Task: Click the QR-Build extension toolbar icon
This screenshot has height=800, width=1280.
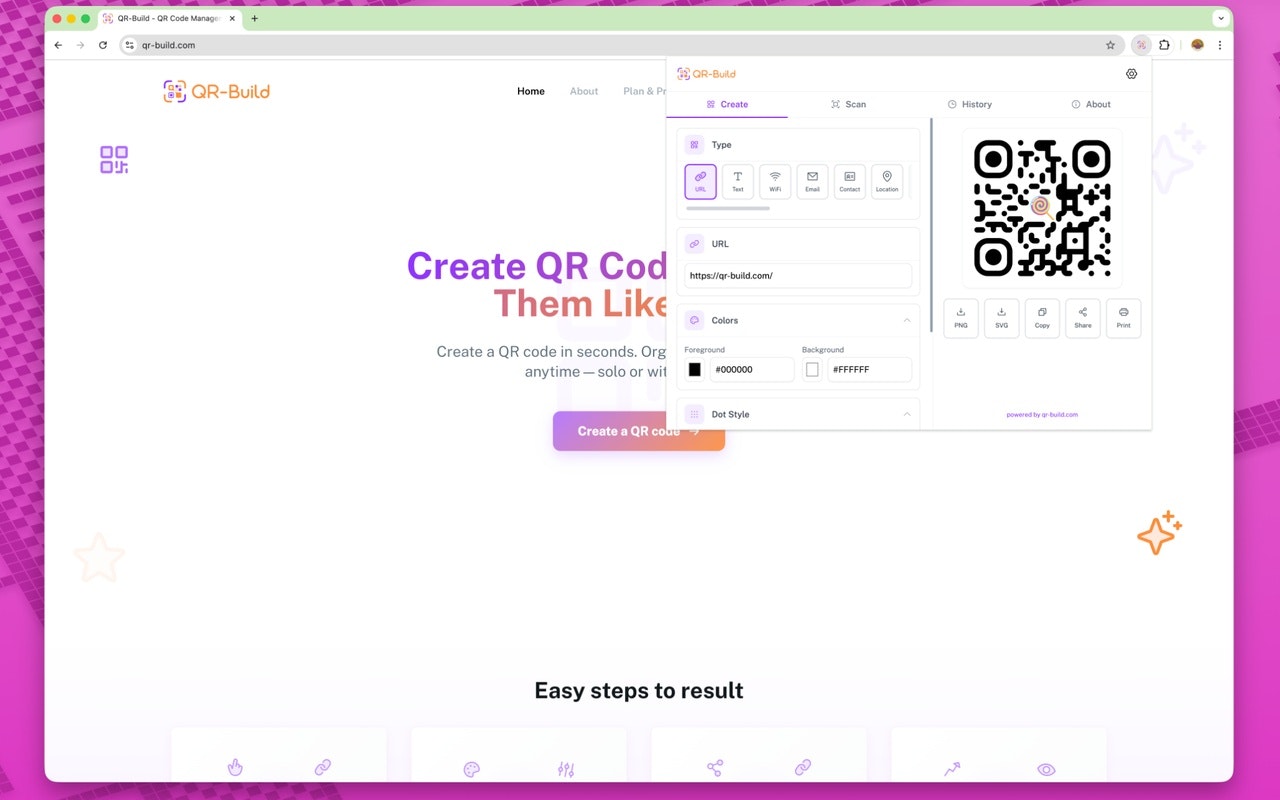Action: tap(1141, 45)
